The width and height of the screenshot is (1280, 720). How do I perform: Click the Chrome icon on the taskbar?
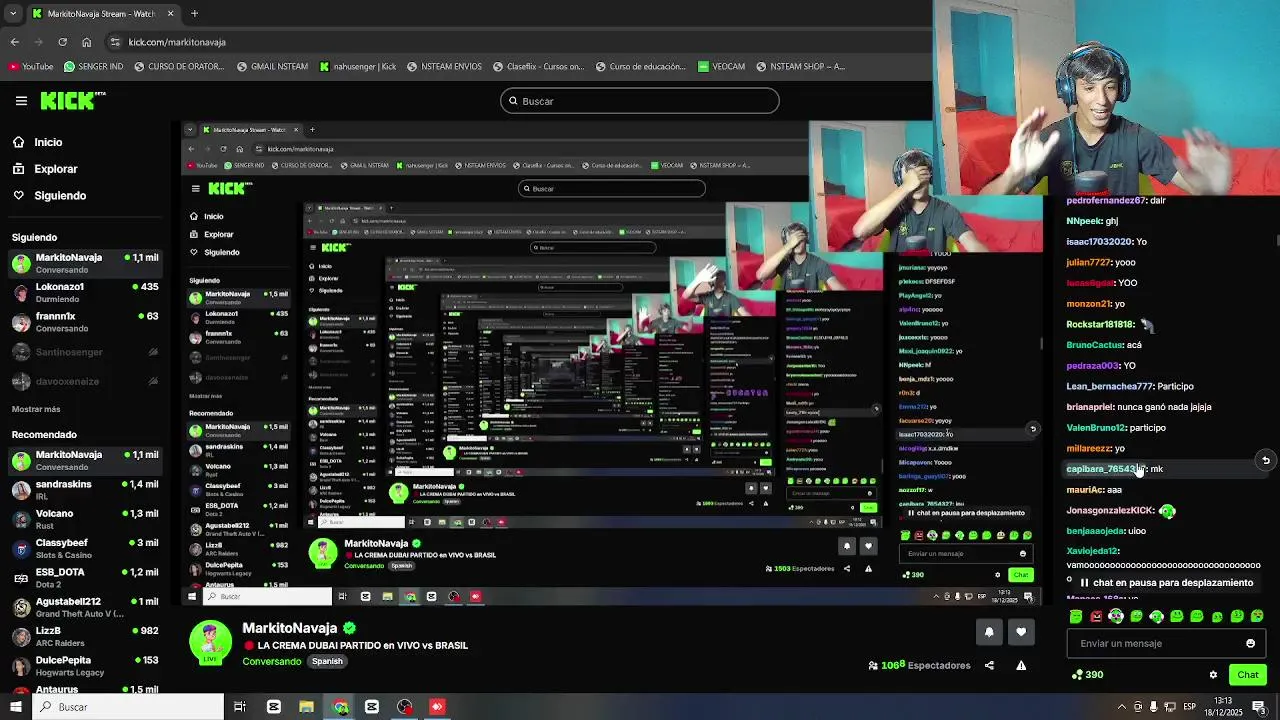coord(340,707)
